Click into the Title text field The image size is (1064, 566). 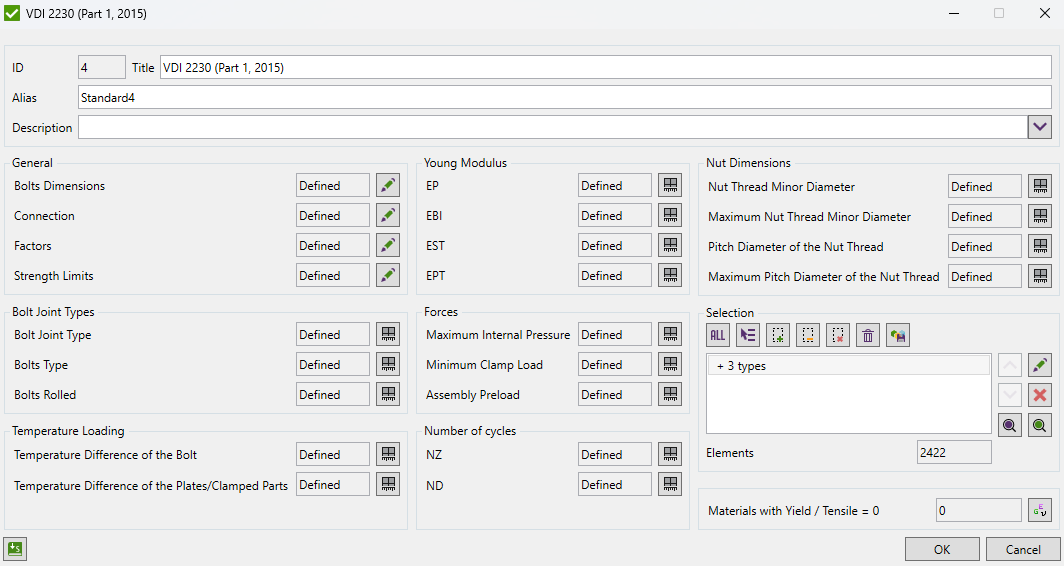[x=605, y=68]
